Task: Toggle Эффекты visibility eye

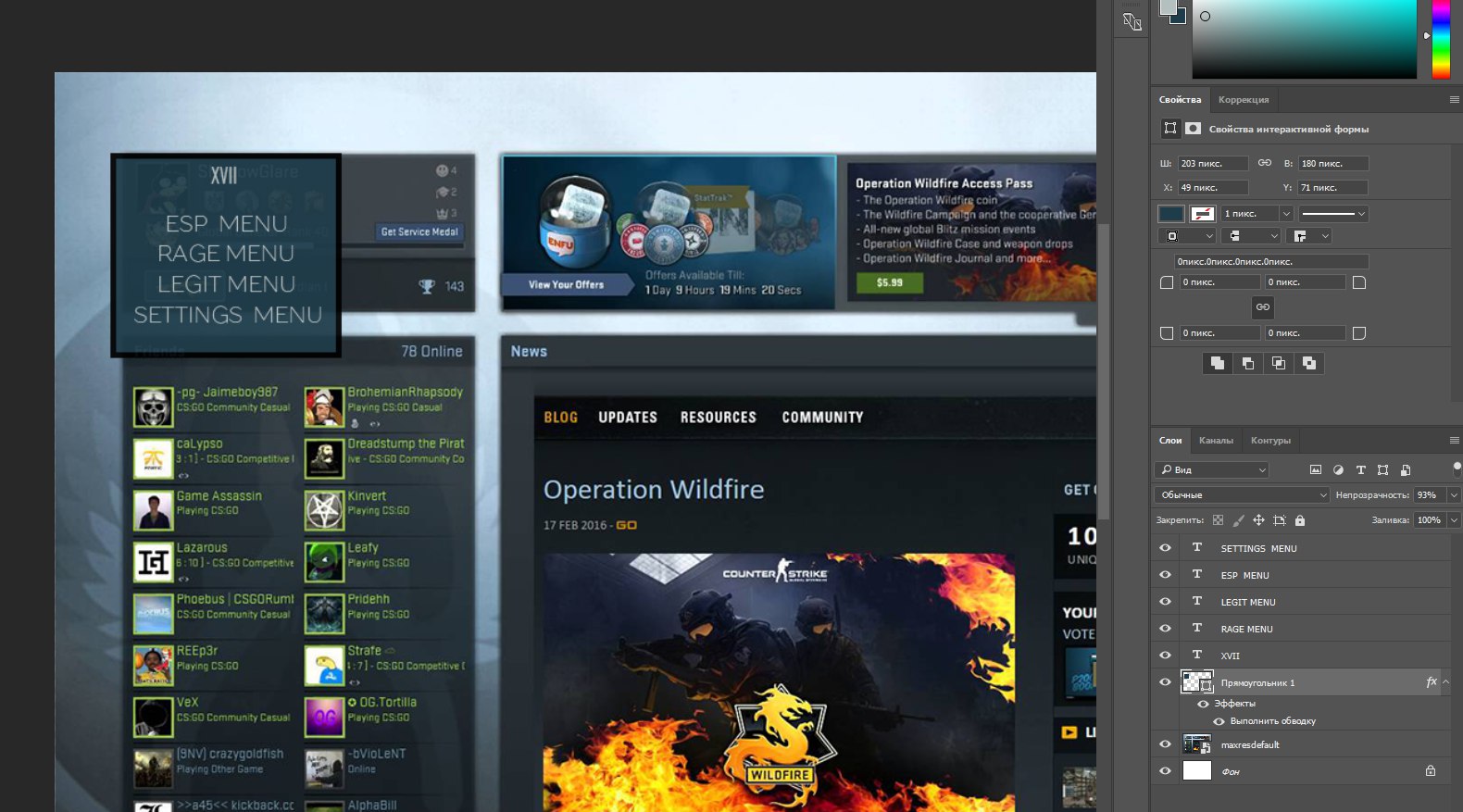Action: (x=1203, y=704)
